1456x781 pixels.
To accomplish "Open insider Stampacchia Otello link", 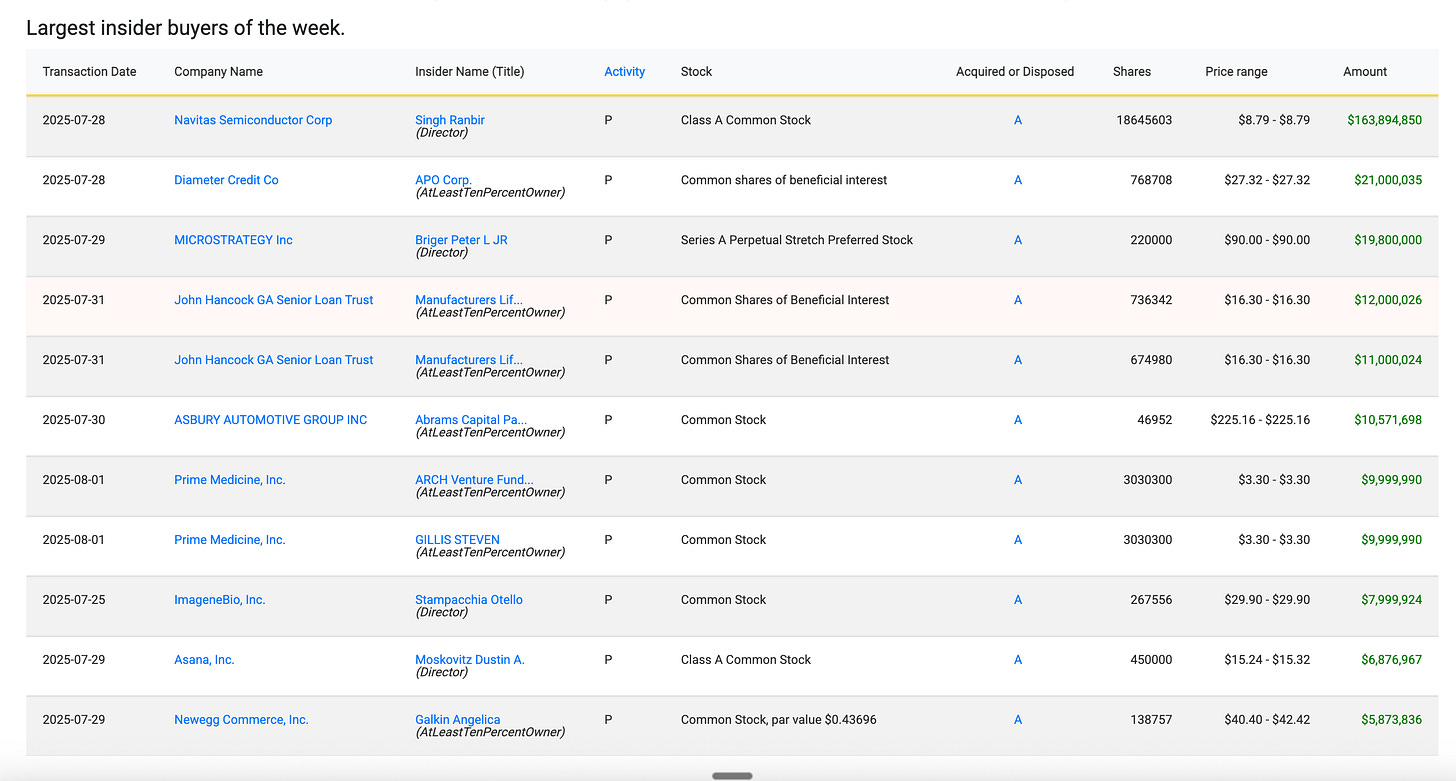I will click(x=469, y=600).
